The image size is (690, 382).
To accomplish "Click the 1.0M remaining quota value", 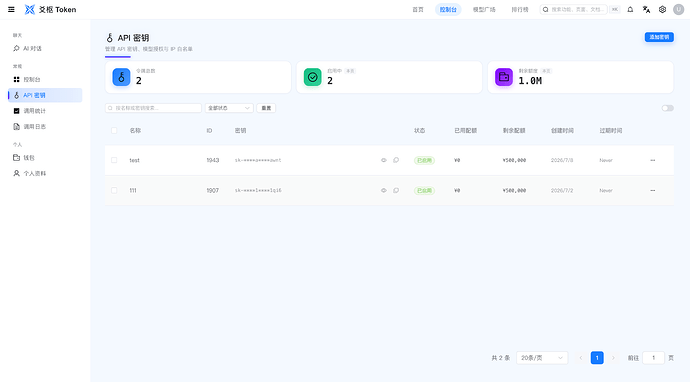I will (530, 81).
